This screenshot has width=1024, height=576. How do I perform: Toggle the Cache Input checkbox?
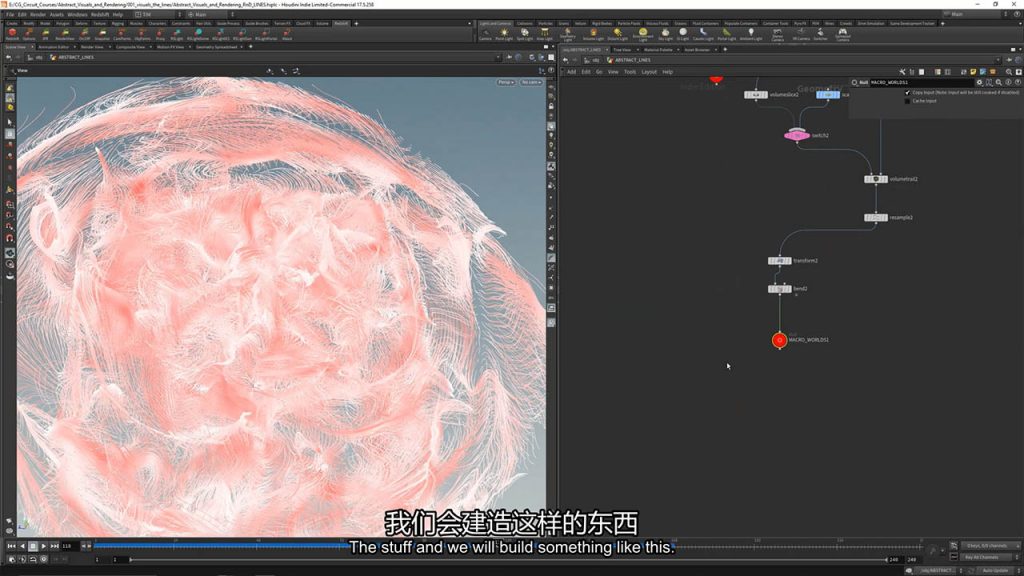(x=907, y=101)
